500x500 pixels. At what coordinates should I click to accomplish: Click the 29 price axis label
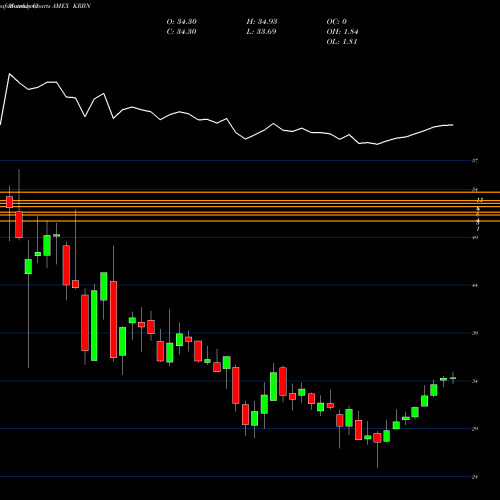point(475,429)
